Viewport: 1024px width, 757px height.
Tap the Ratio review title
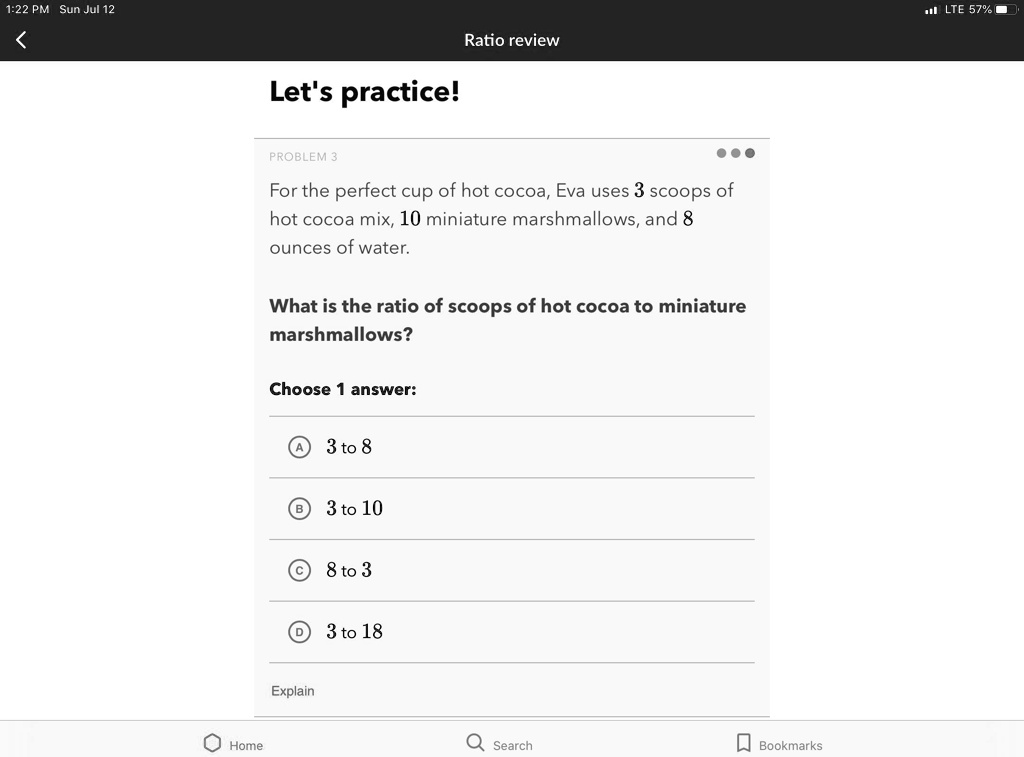[x=511, y=40]
